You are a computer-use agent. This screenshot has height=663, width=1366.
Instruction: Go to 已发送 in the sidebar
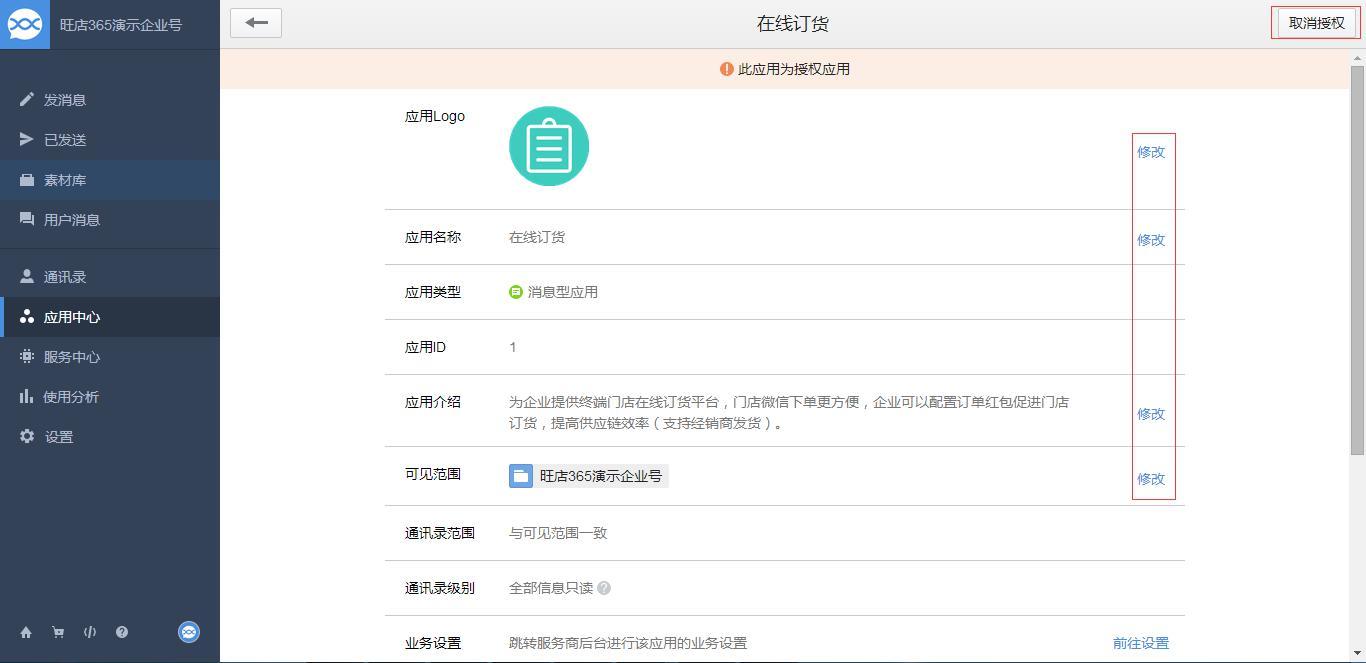(65, 140)
